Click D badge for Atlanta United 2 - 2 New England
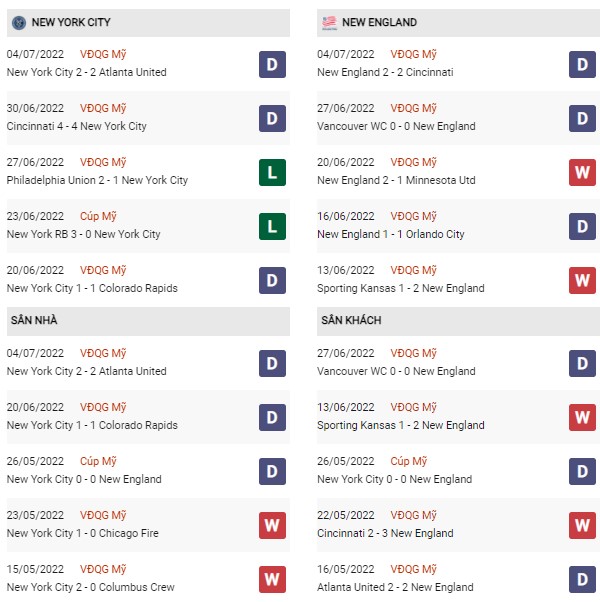 582,579
